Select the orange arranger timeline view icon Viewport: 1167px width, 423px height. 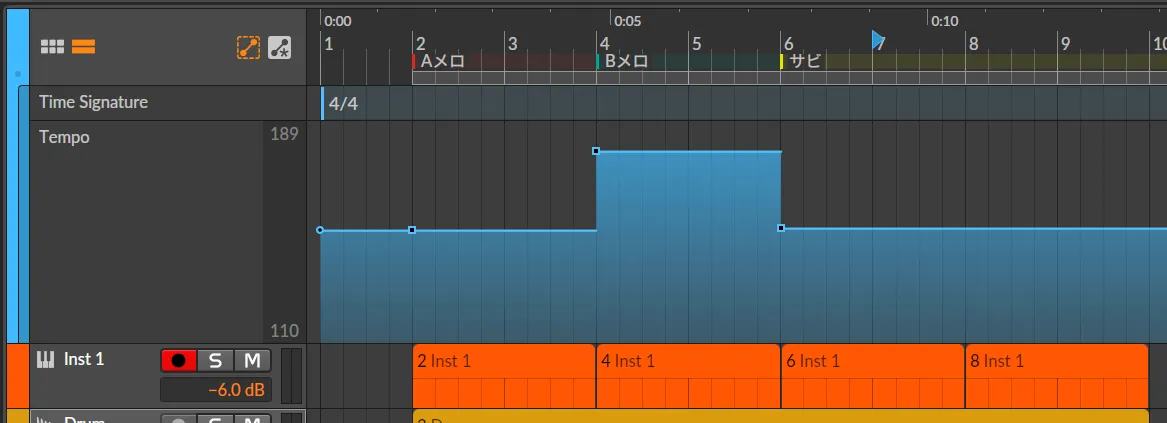83,47
